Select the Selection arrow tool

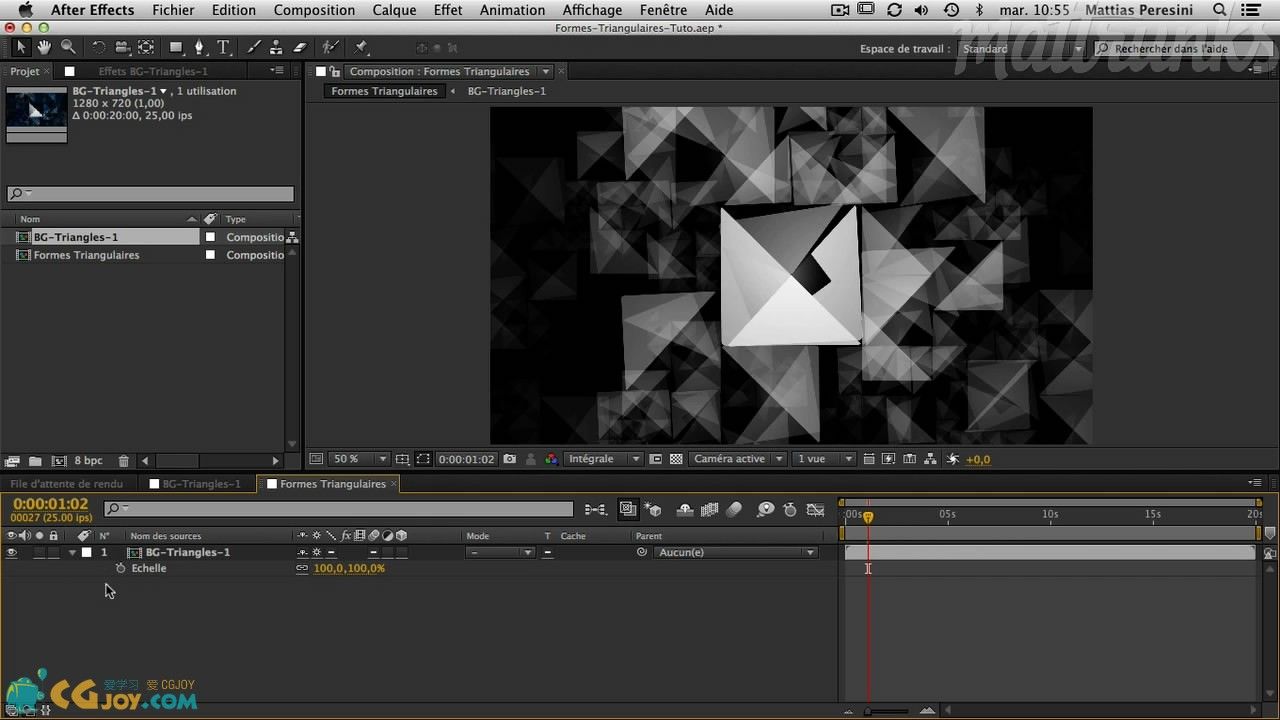21,48
